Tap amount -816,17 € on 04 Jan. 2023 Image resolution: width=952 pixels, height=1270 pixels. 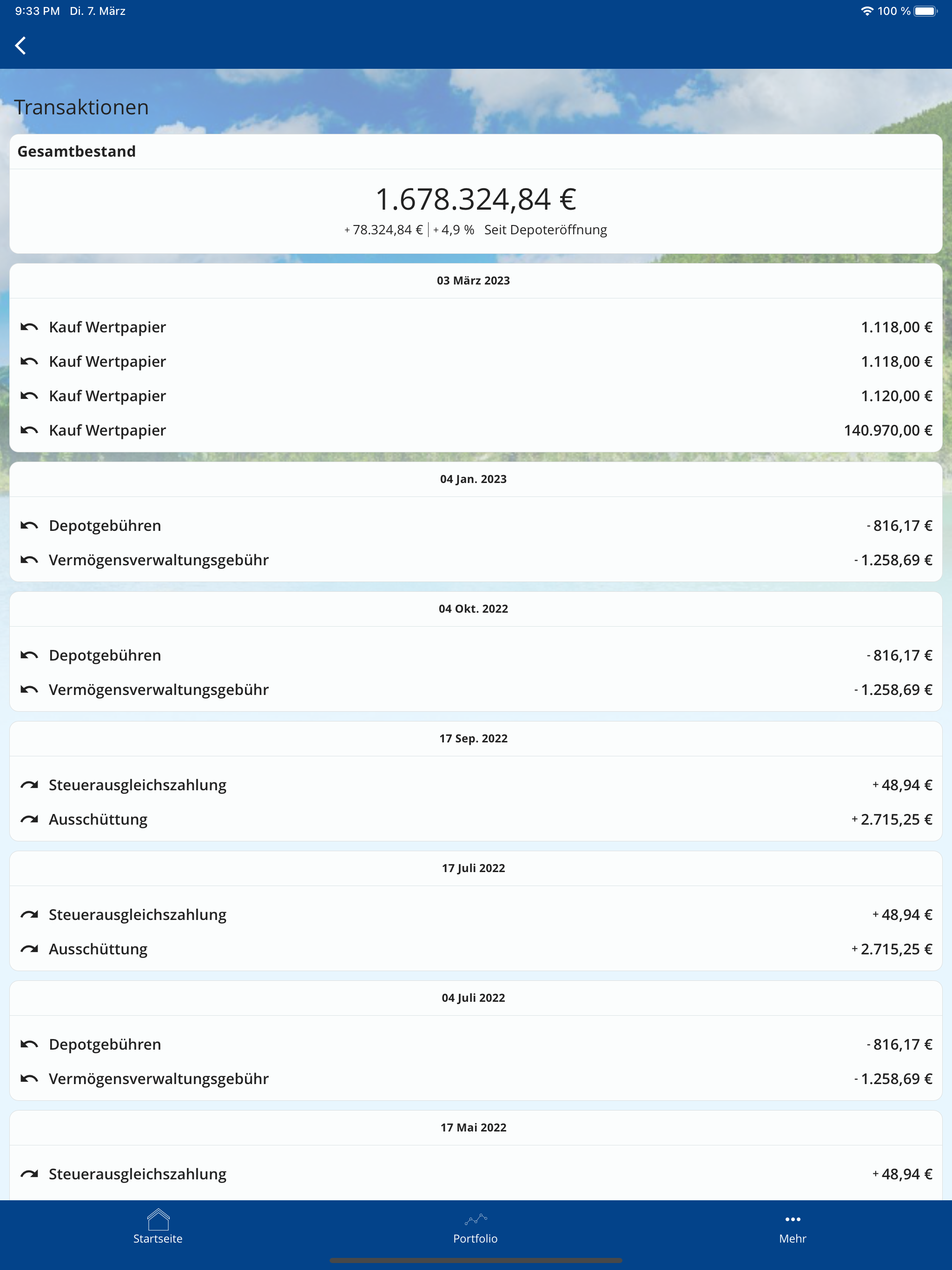(900, 526)
